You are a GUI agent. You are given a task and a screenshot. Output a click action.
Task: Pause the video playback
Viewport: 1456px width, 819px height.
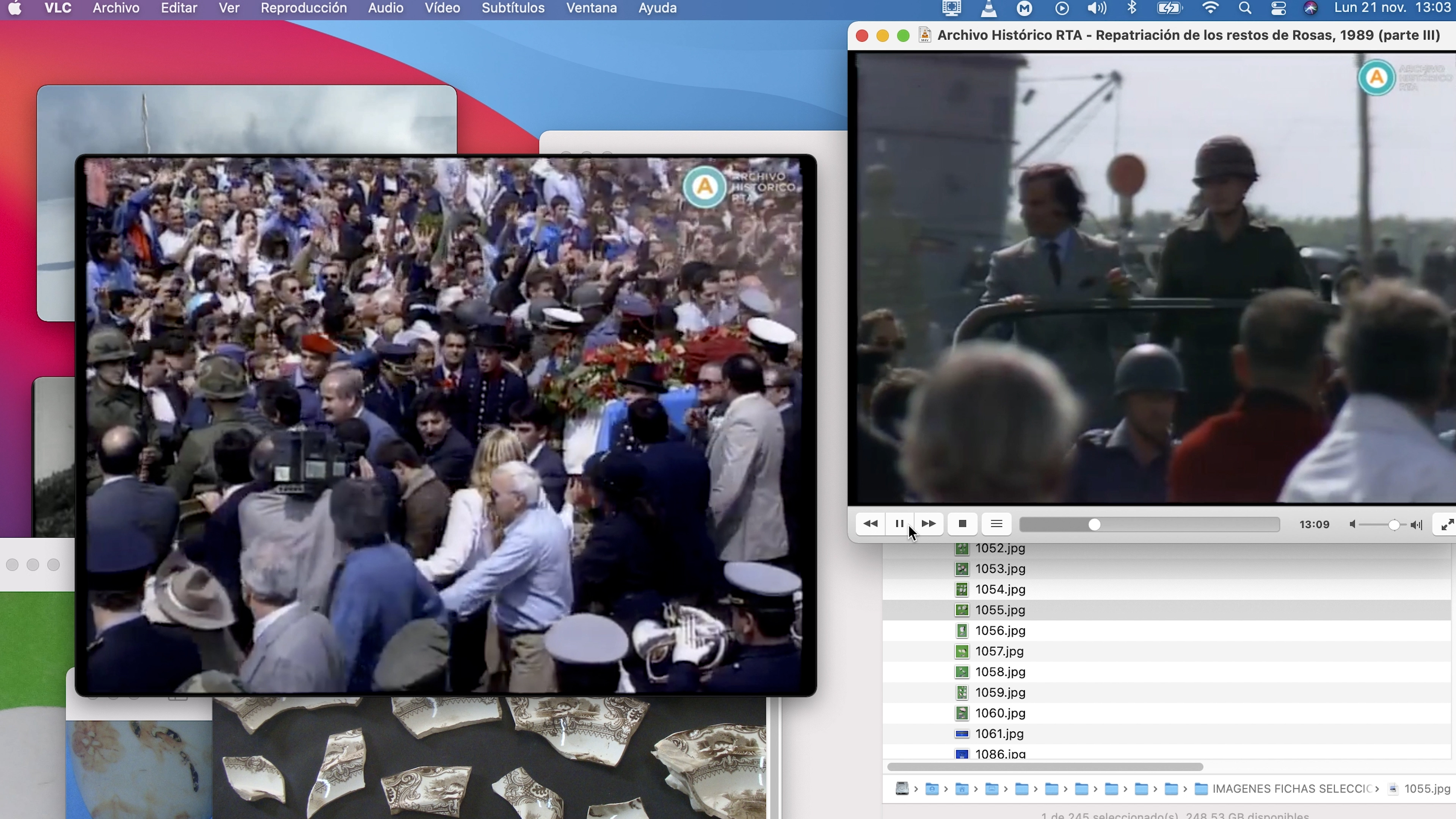pyautogui.click(x=899, y=524)
